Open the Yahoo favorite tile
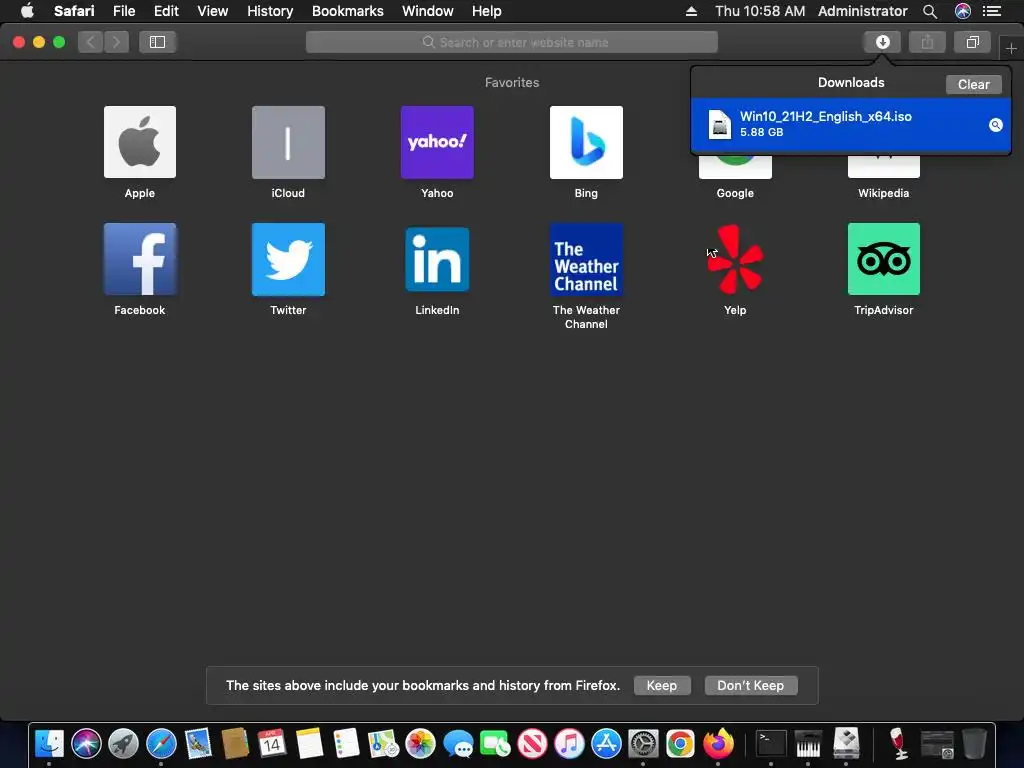The height and width of the screenshot is (768, 1024). click(x=437, y=142)
